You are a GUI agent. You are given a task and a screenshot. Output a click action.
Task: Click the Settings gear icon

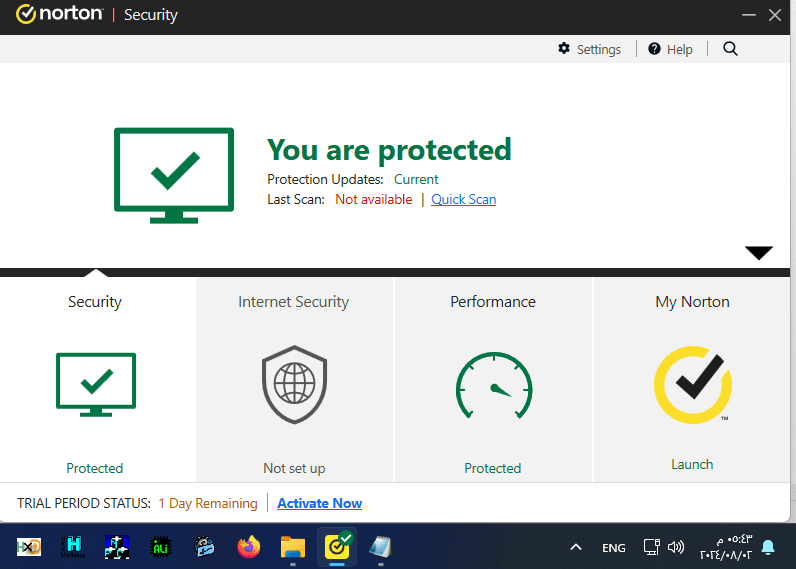(564, 49)
